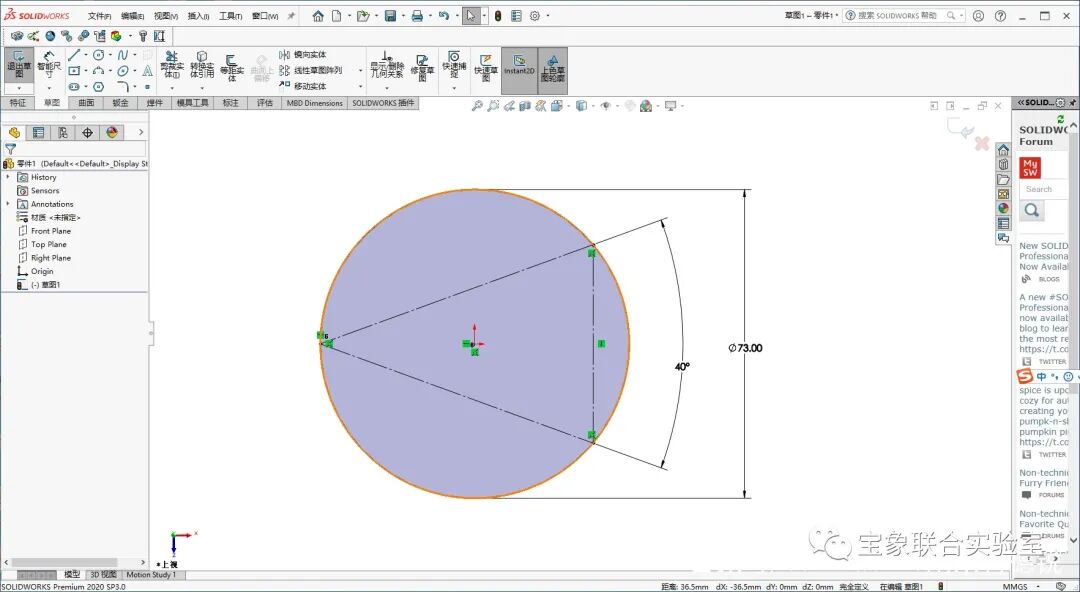Expand the History tree node

[x=8, y=177]
